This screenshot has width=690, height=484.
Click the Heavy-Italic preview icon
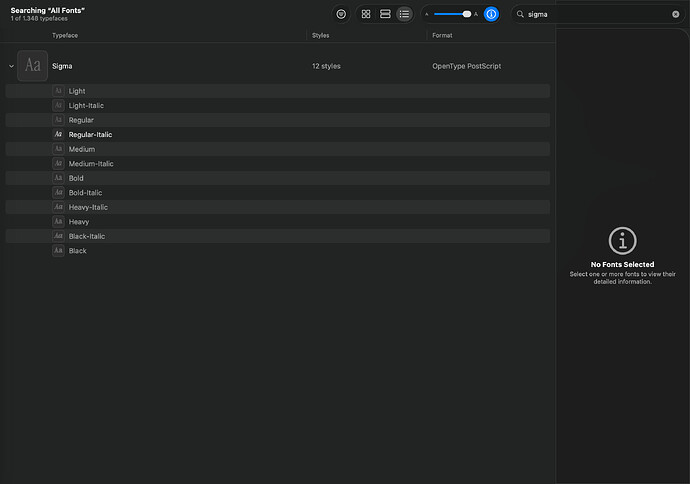click(58, 207)
